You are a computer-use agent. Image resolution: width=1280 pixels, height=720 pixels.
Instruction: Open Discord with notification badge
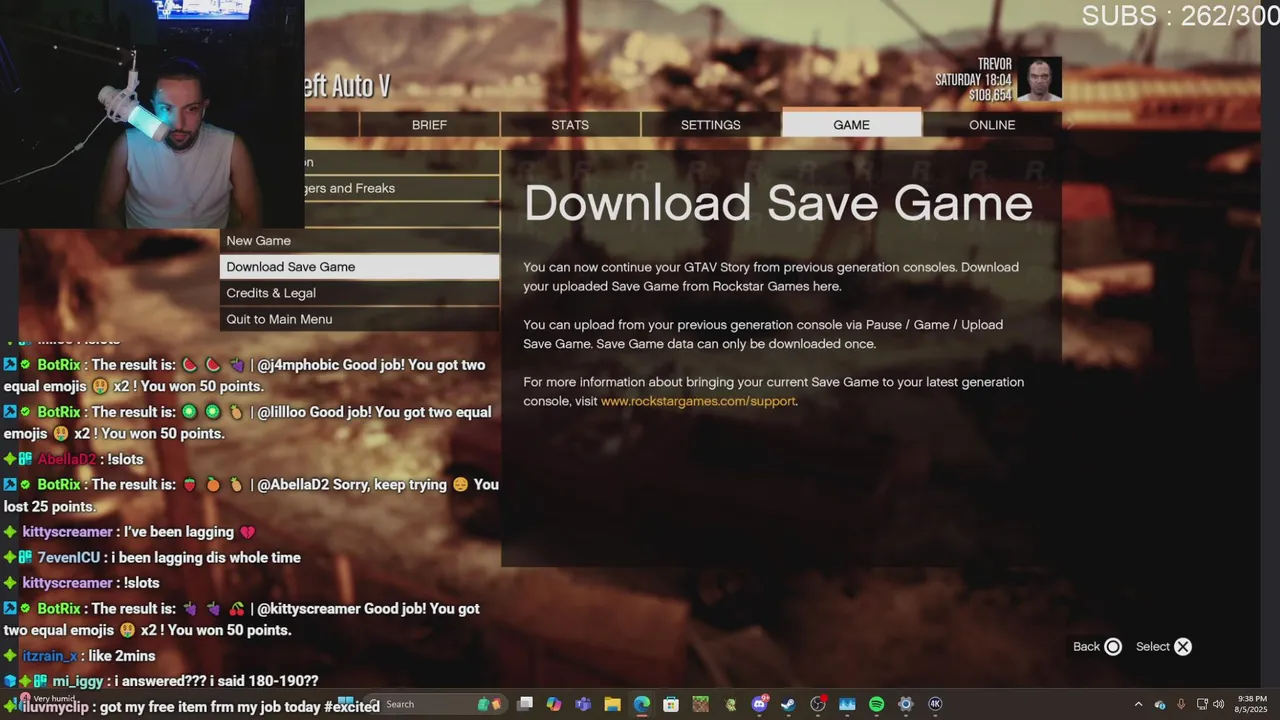pyautogui.click(x=760, y=704)
